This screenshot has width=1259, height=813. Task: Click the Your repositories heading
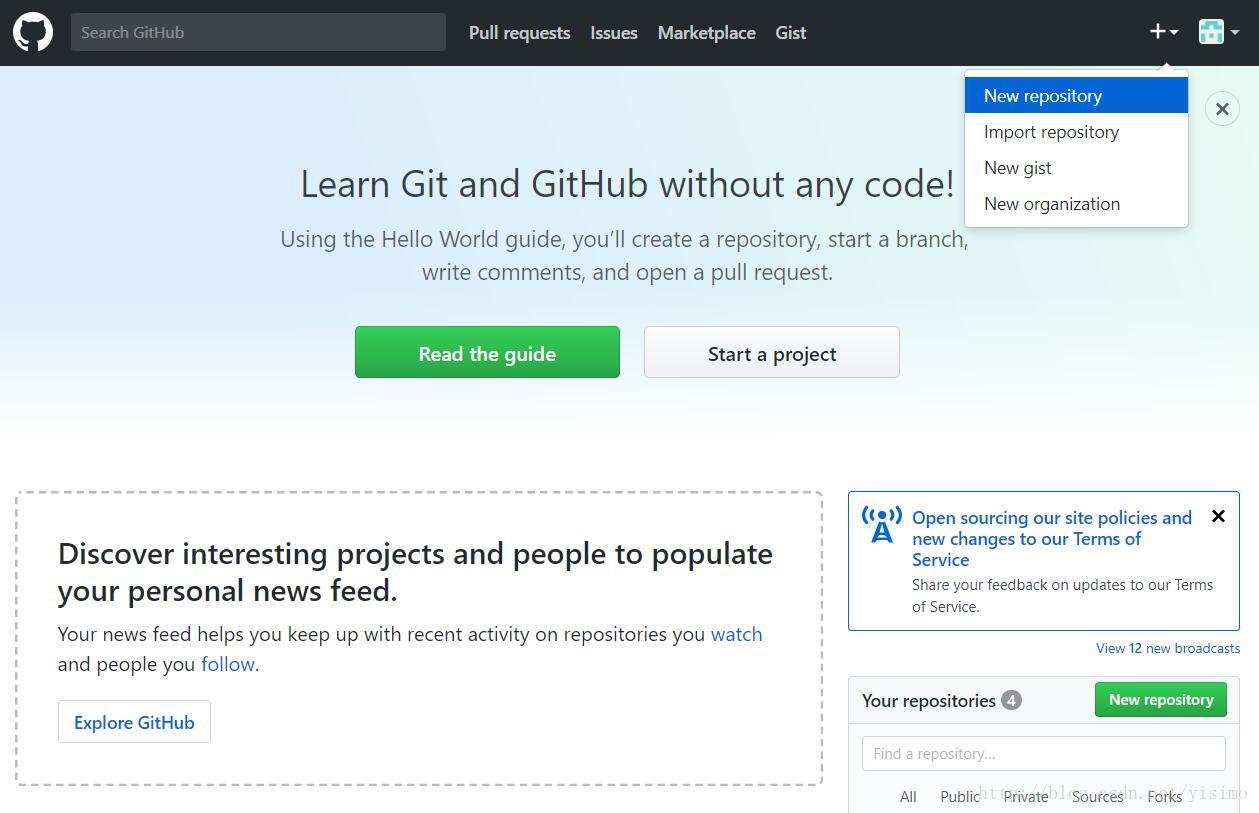[929, 700]
